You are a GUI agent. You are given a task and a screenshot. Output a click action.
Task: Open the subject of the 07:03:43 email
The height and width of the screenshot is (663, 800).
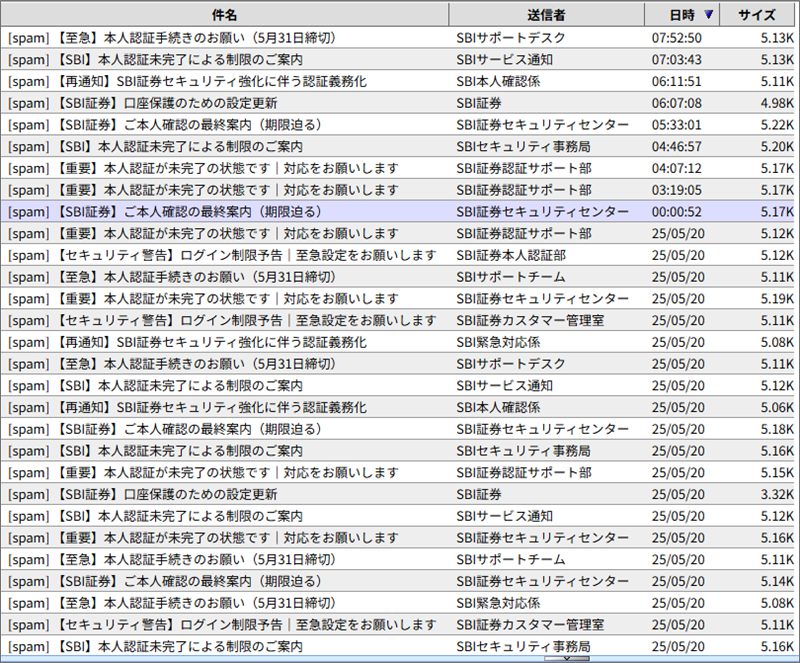click(x=155, y=60)
